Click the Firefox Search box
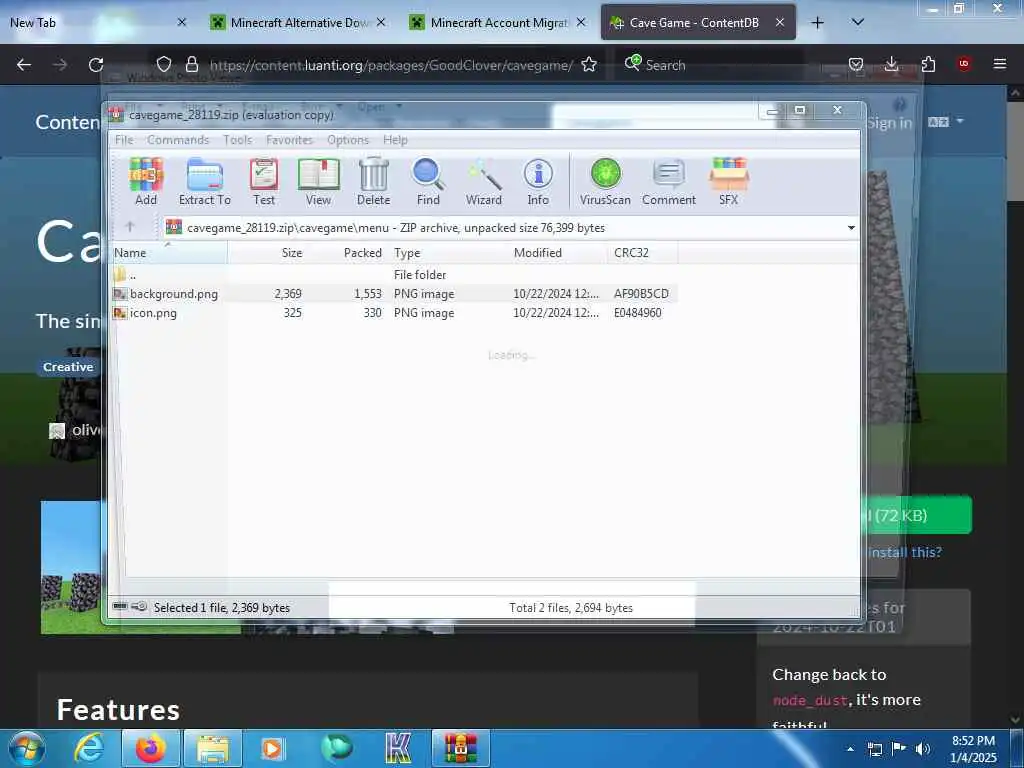 [x=710, y=65]
